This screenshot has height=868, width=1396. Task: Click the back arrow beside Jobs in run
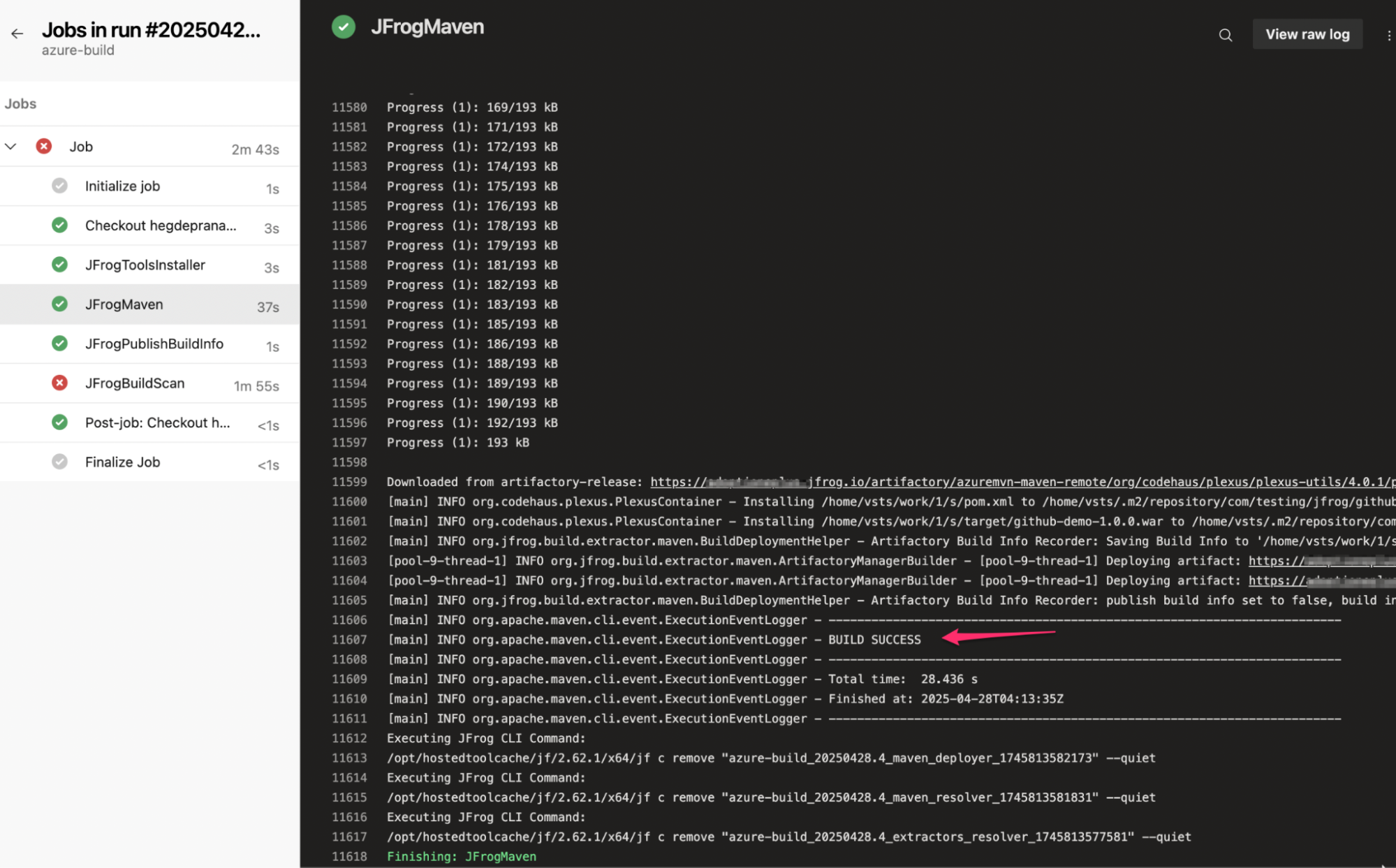tap(17, 33)
